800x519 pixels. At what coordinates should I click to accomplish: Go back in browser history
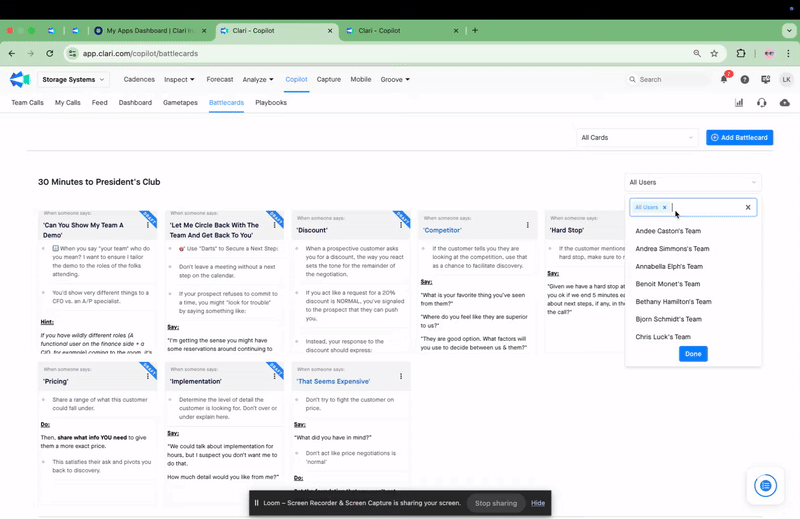coord(12,53)
